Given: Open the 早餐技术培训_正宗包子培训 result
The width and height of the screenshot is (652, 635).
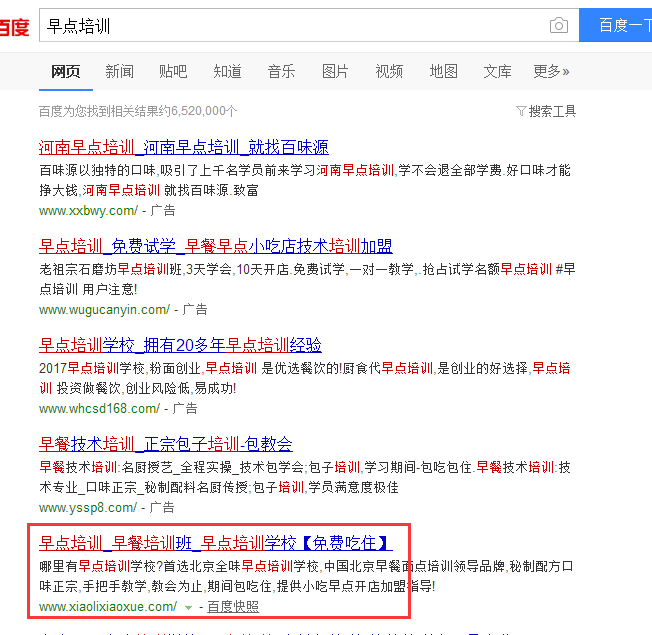Looking at the screenshot, I should coord(165,444).
